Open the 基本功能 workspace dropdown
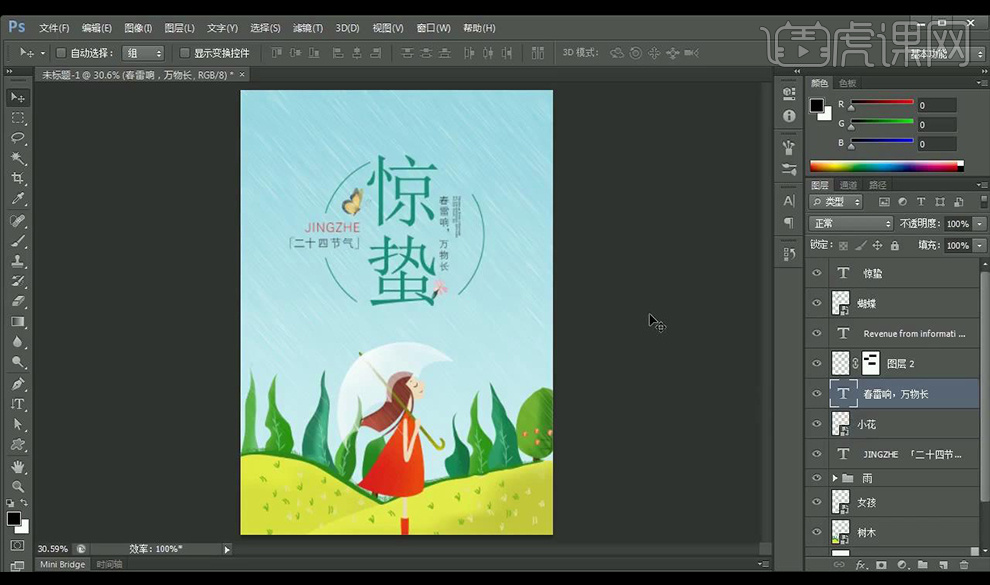This screenshot has height=585, width=990. click(945, 54)
